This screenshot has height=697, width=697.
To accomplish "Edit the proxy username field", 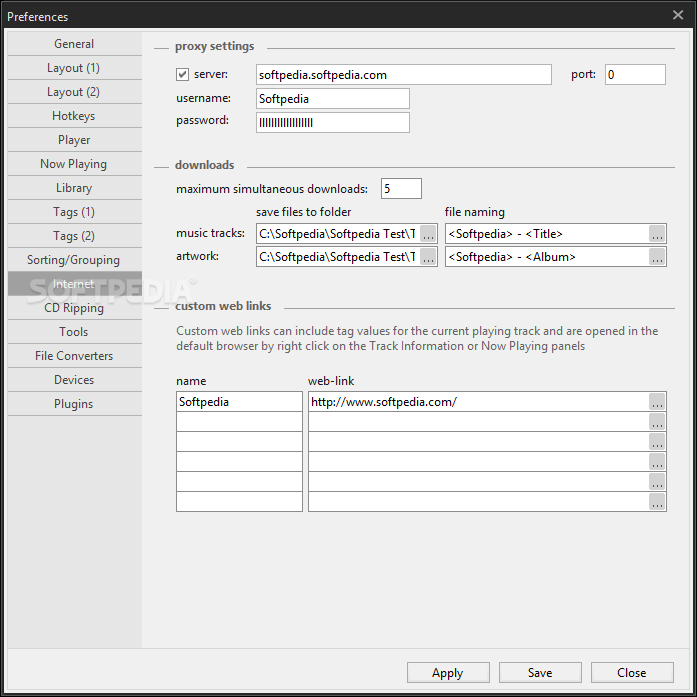I will 332,99.
